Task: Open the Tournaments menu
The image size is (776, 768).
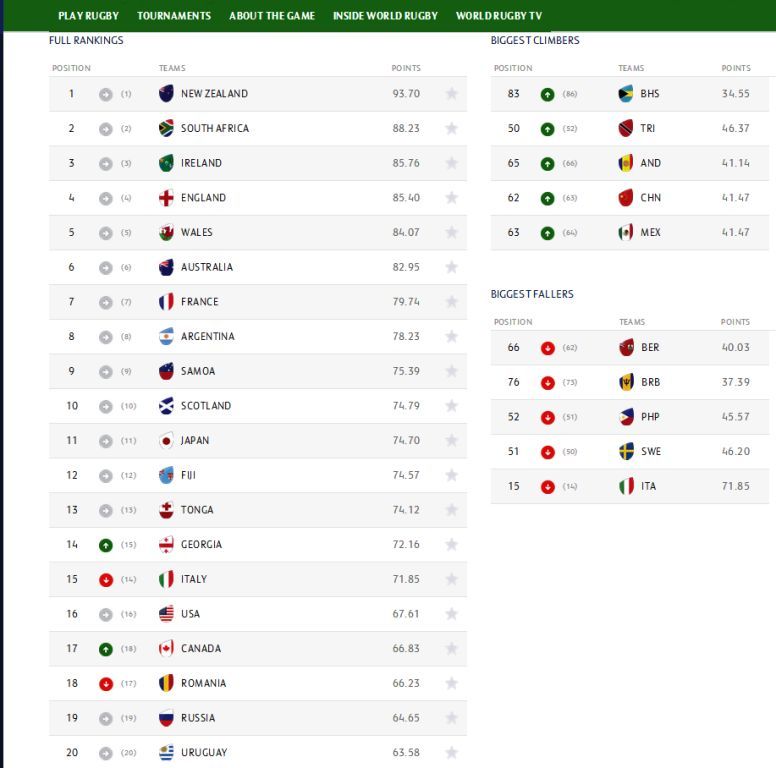Action: pos(174,16)
